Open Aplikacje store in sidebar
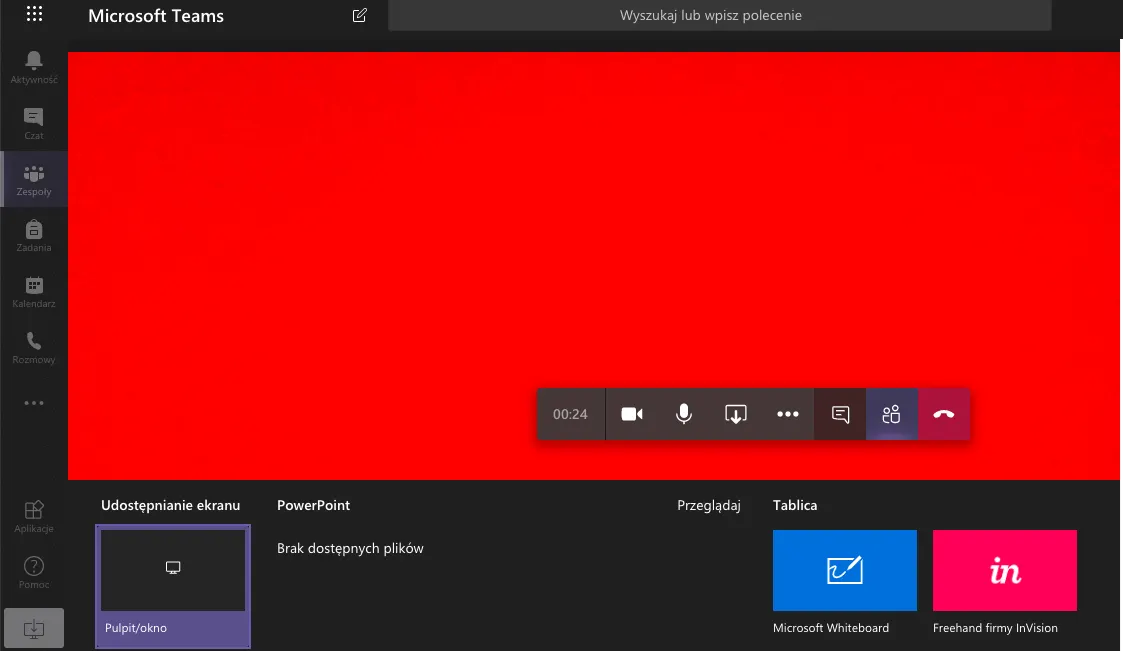 pyautogui.click(x=34, y=516)
